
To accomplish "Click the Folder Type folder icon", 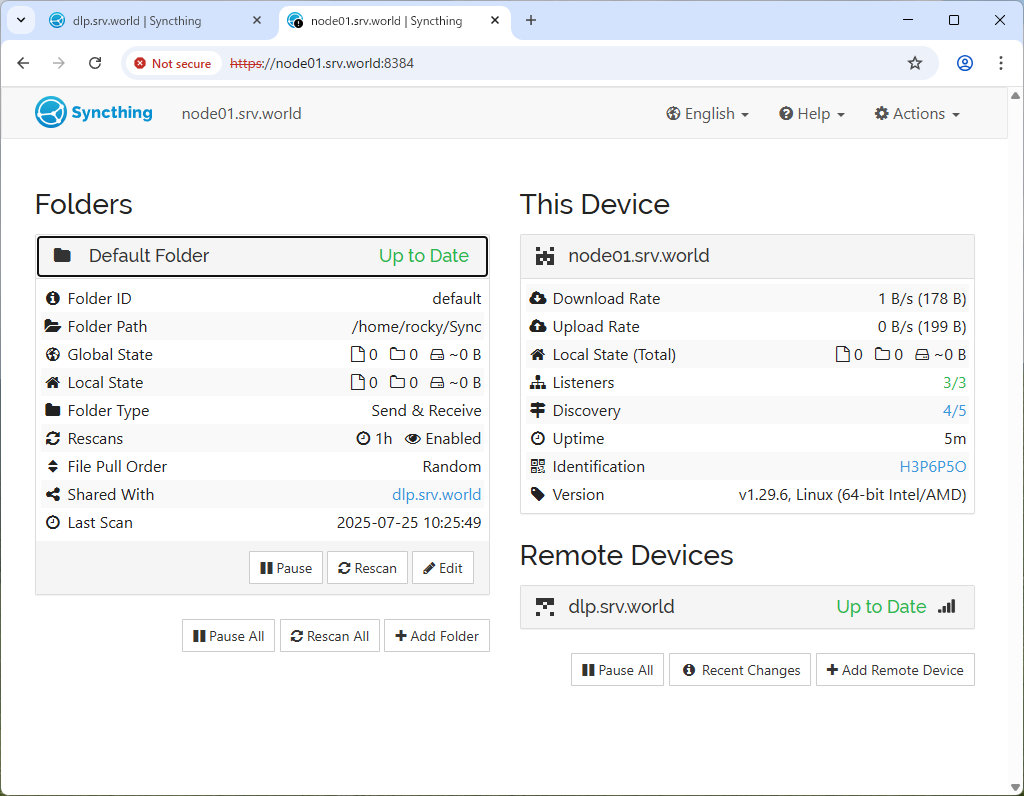I will 53,410.
